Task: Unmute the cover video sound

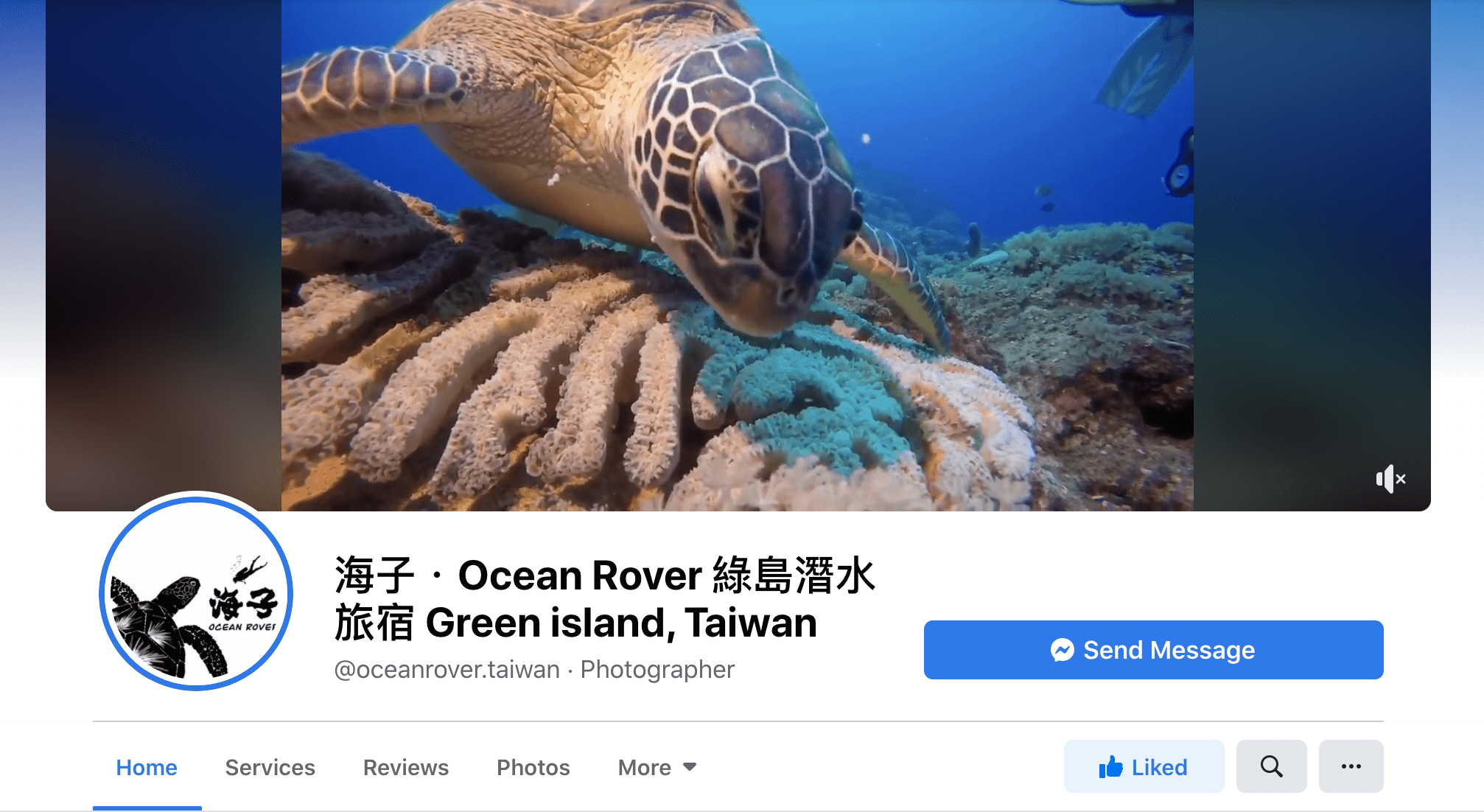Action: [1390, 479]
